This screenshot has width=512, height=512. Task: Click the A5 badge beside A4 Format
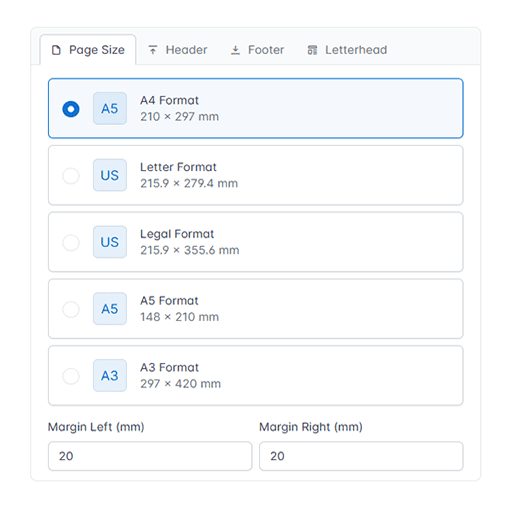(110, 108)
